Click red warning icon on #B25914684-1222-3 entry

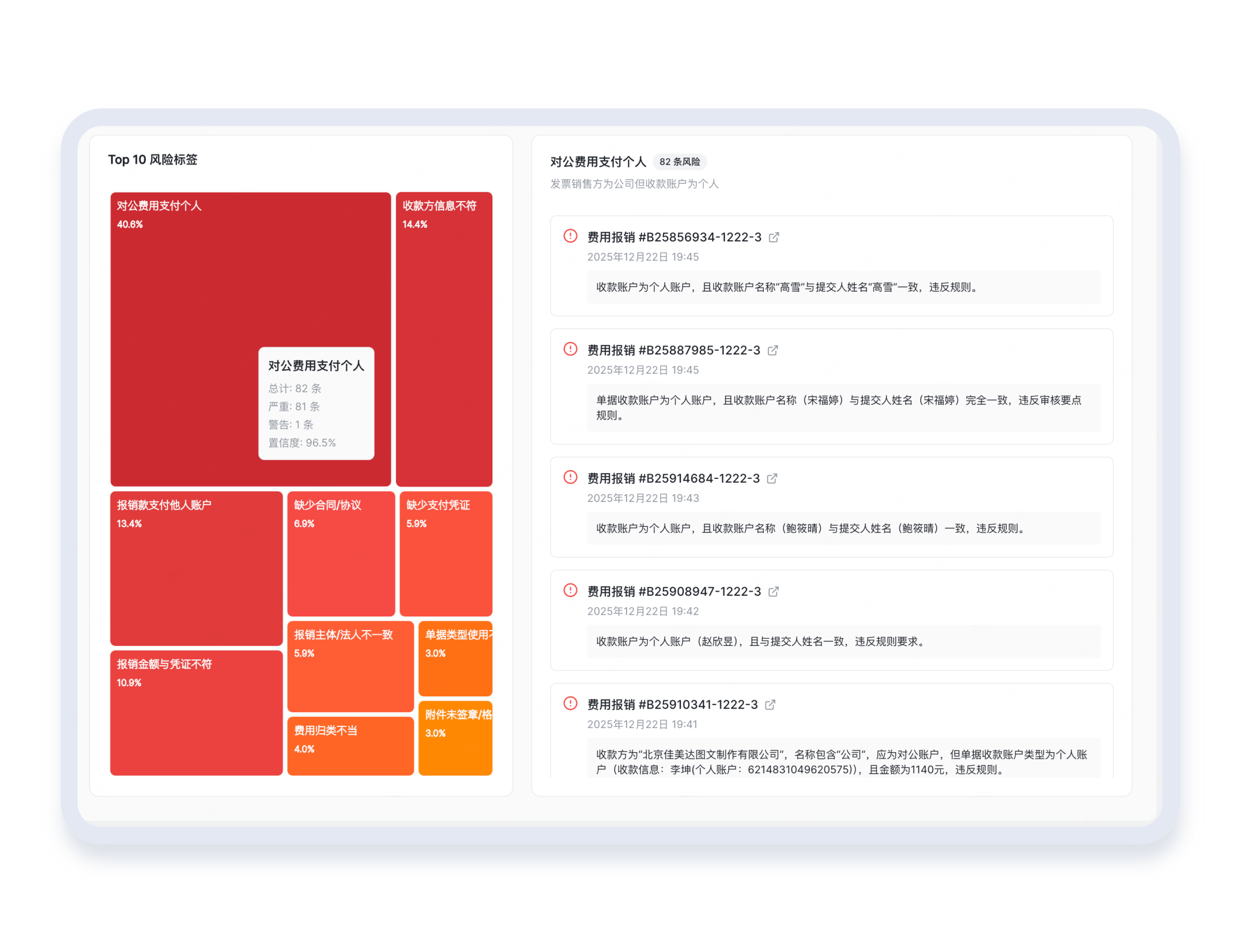tap(570, 477)
